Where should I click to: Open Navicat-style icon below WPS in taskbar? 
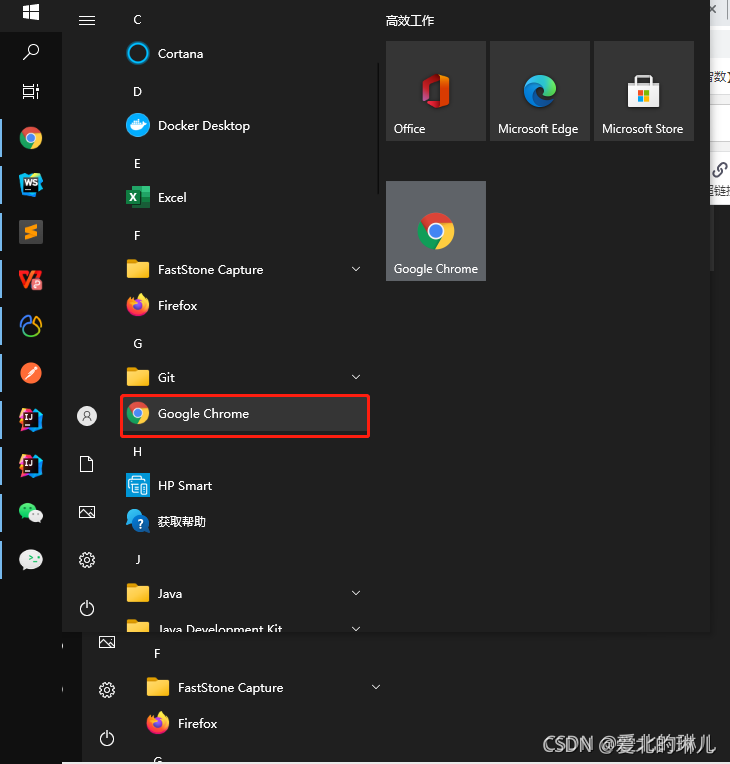point(31,326)
